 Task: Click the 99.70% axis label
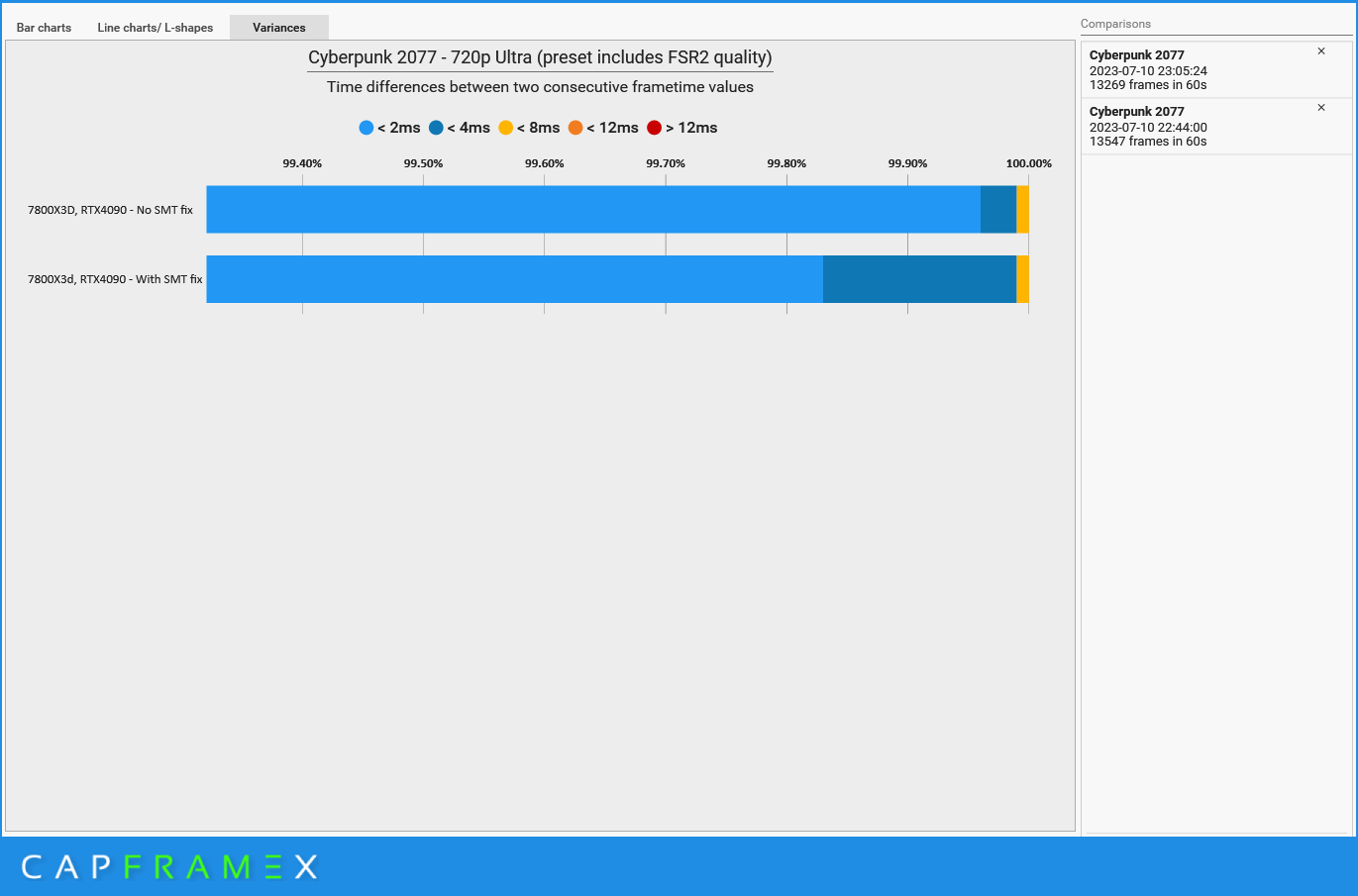coord(666,163)
